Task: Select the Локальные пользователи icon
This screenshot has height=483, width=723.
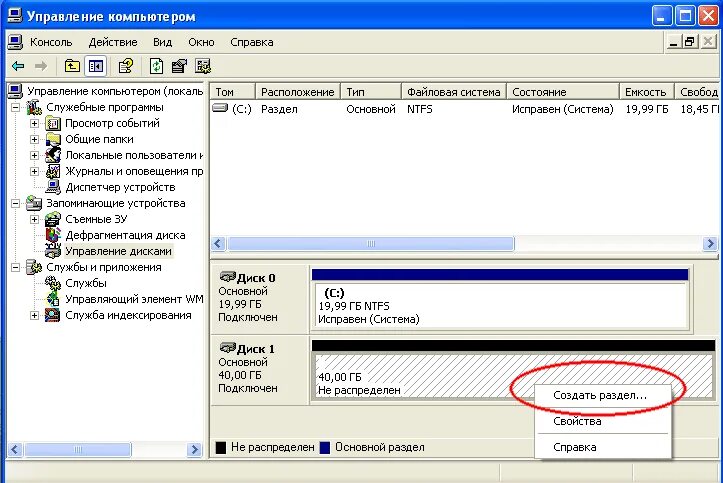Action: [x=53, y=155]
